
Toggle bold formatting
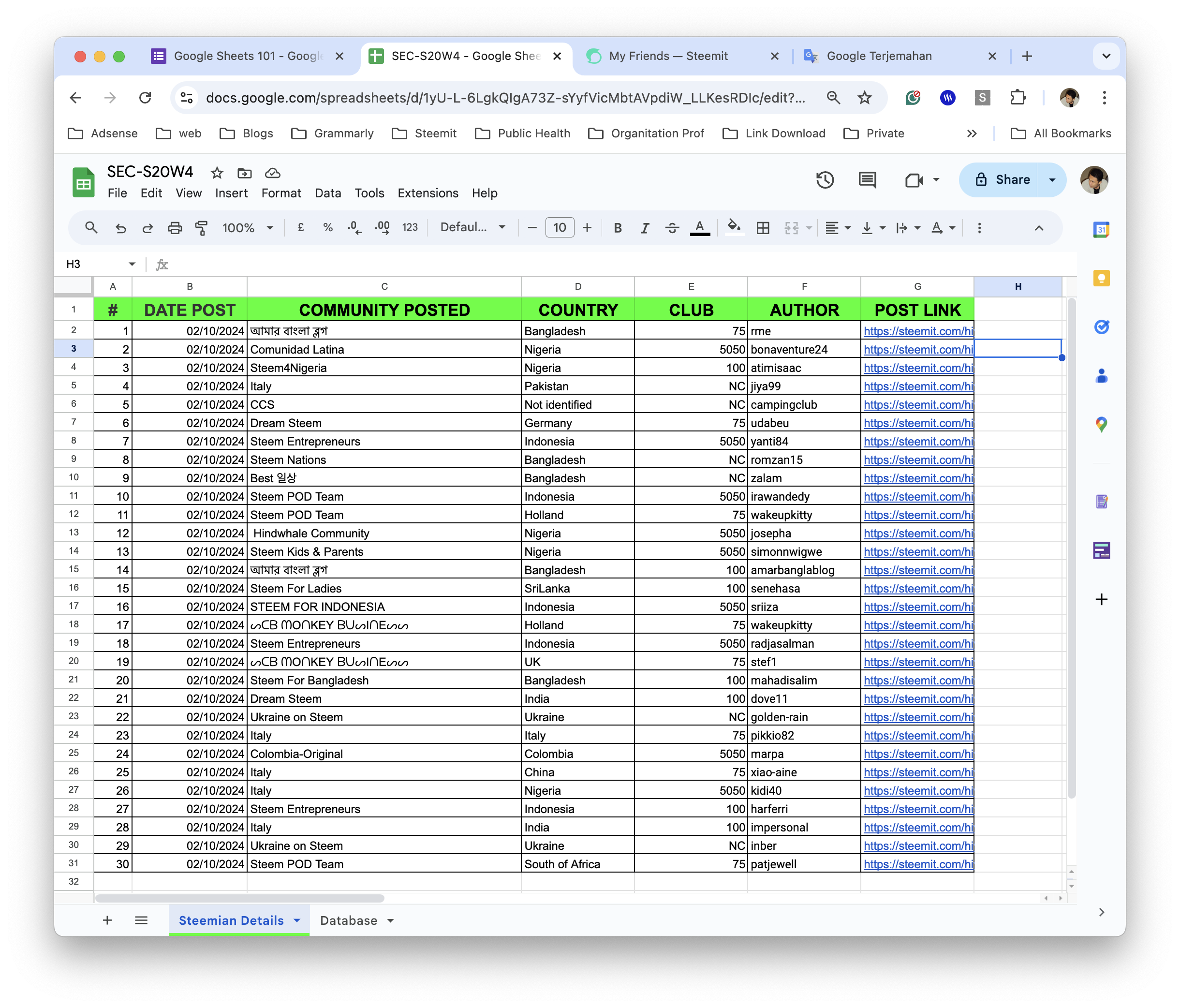[x=618, y=228]
